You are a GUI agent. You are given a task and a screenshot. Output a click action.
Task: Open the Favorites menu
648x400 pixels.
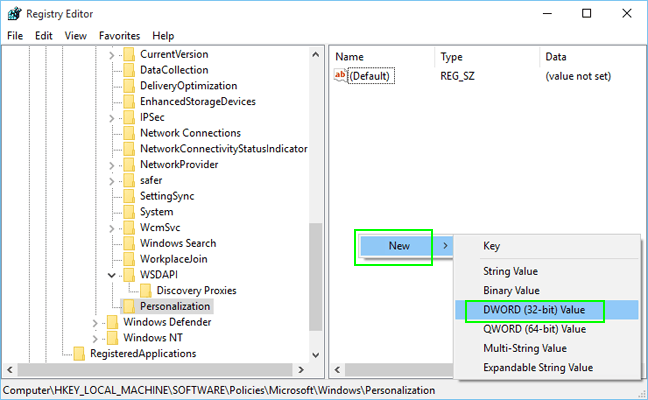click(119, 35)
